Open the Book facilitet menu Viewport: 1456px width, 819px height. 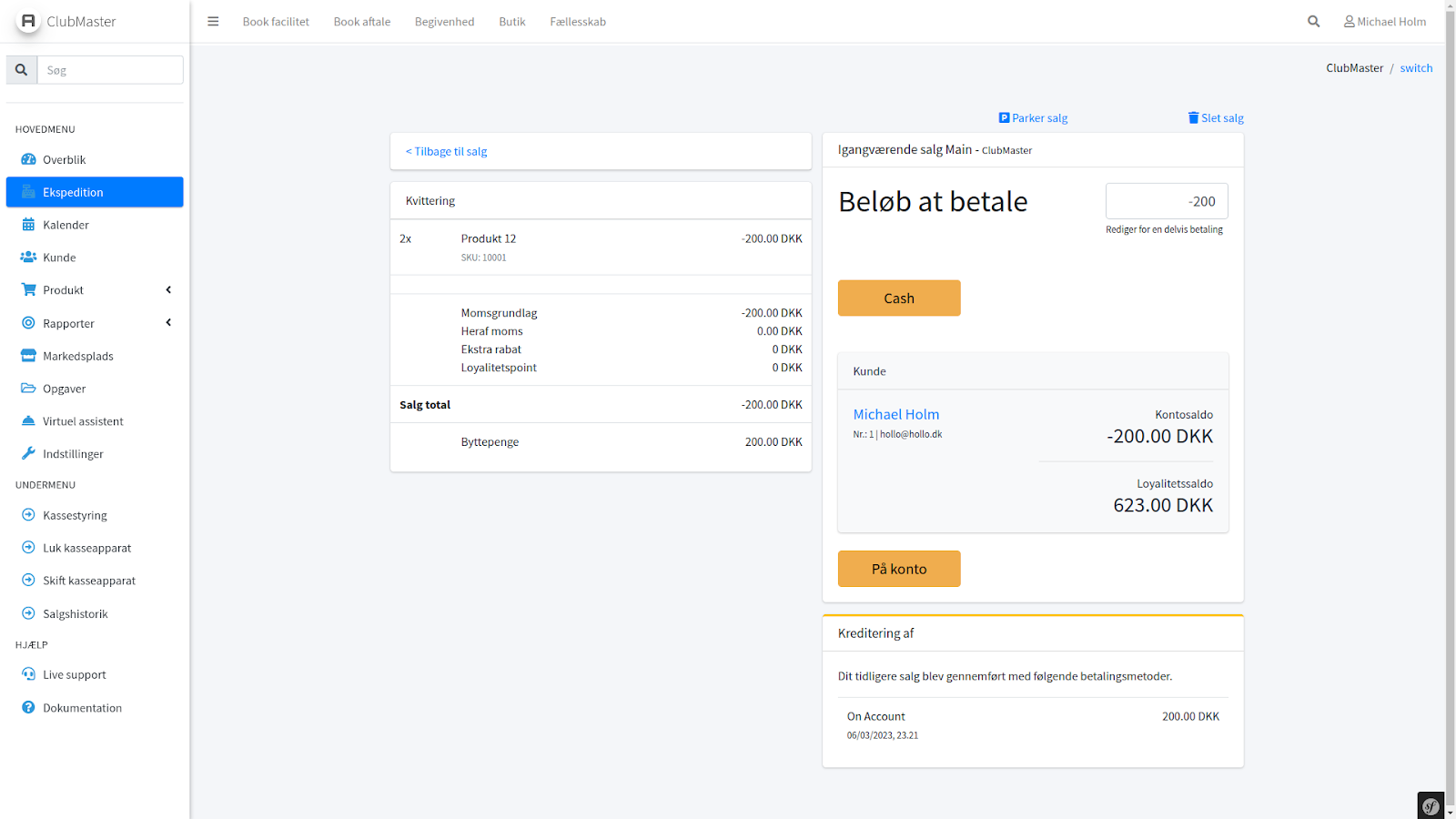276,22
